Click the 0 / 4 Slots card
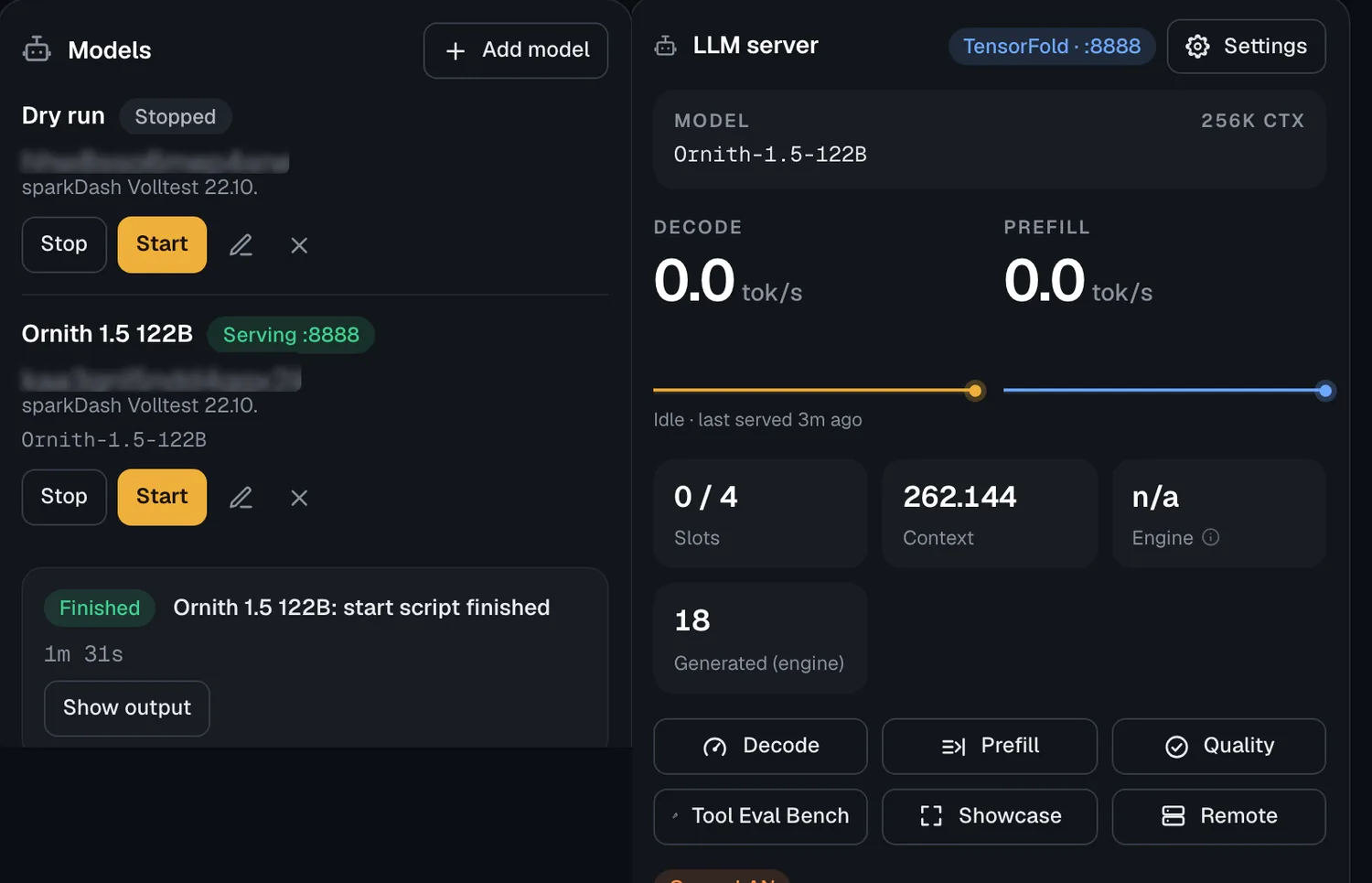 click(x=760, y=513)
